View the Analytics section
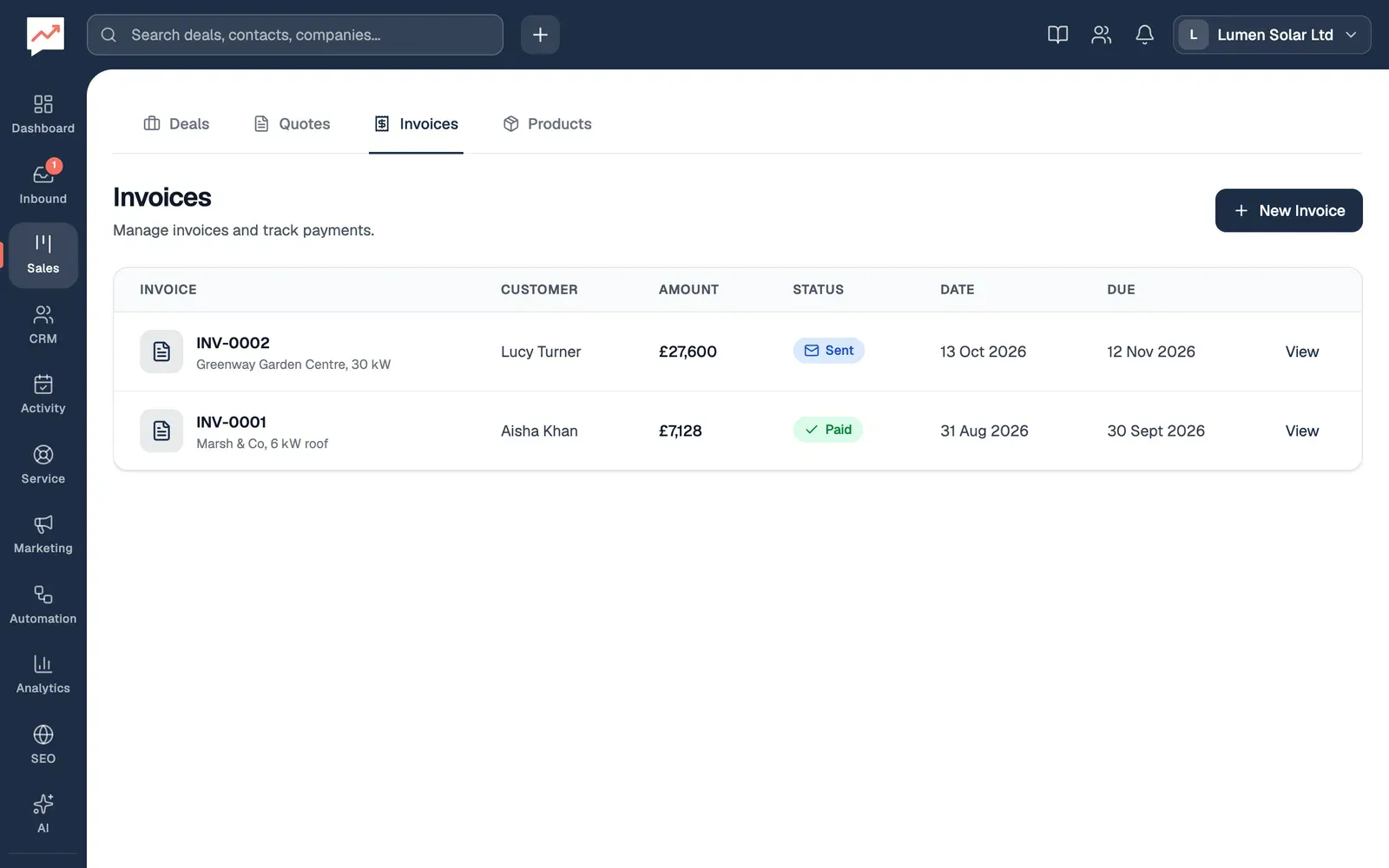The image size is (1389, 868). click(x=43, y=674)
